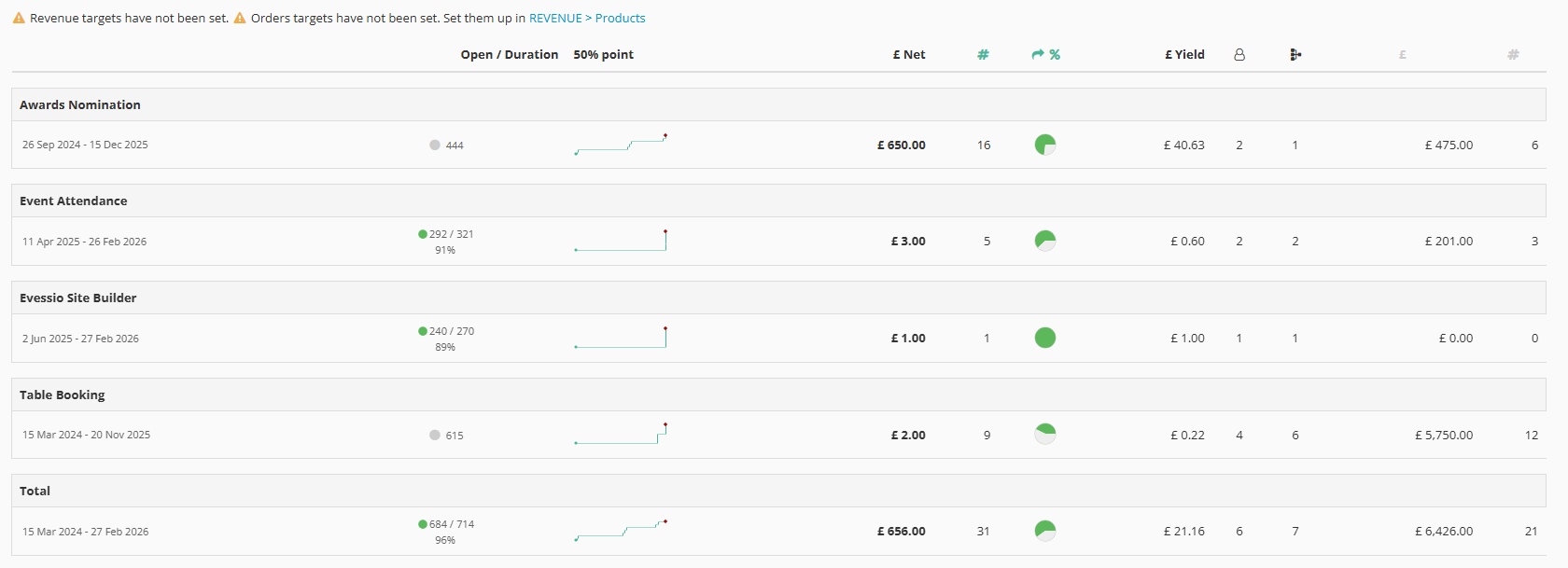
Task: Click the green status dot beside 292 / 321
Action: point(423,234)
